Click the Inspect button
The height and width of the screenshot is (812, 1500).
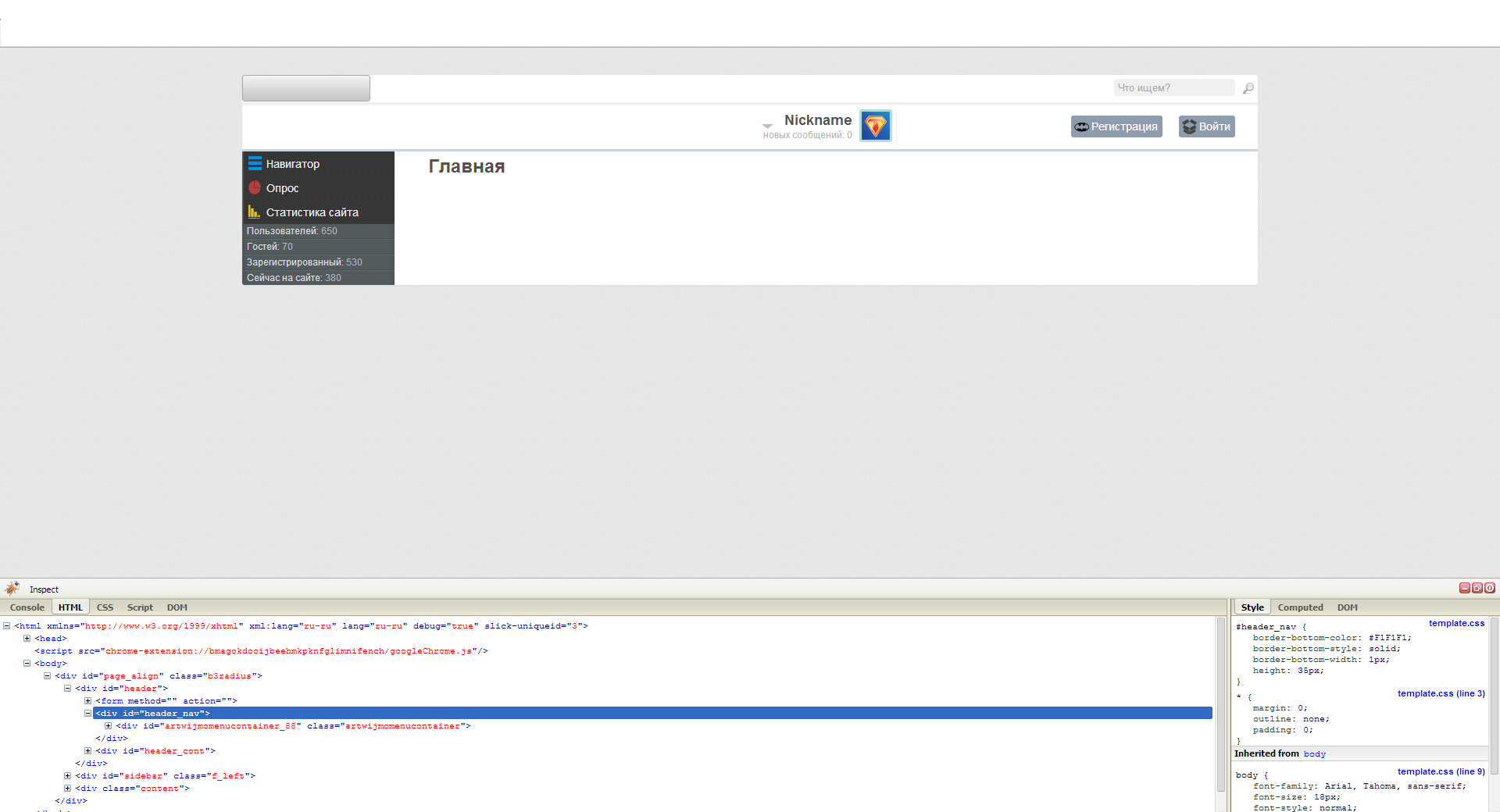[x=44, y=589]
